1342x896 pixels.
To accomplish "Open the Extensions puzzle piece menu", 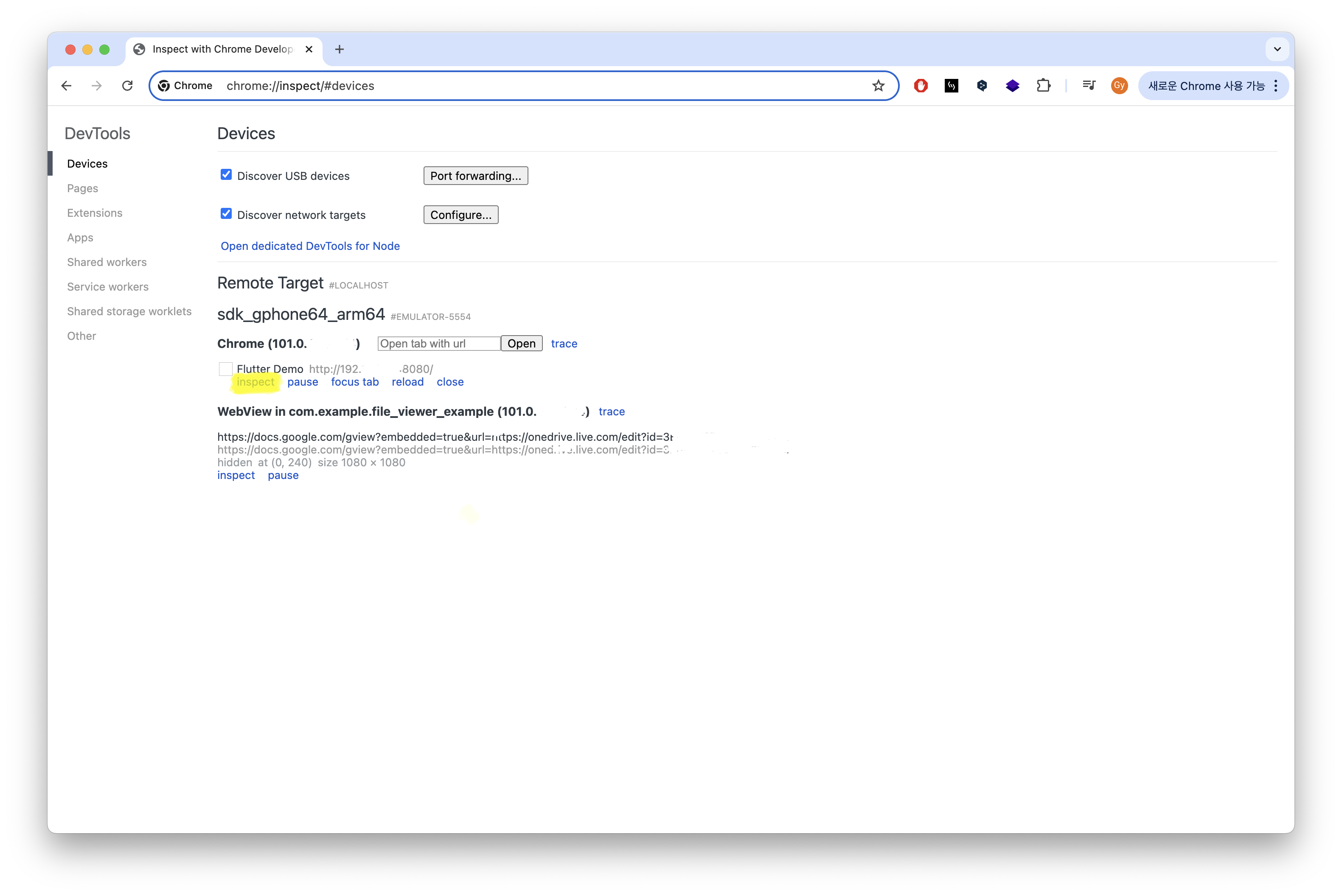I will [x=1043, y=86].
